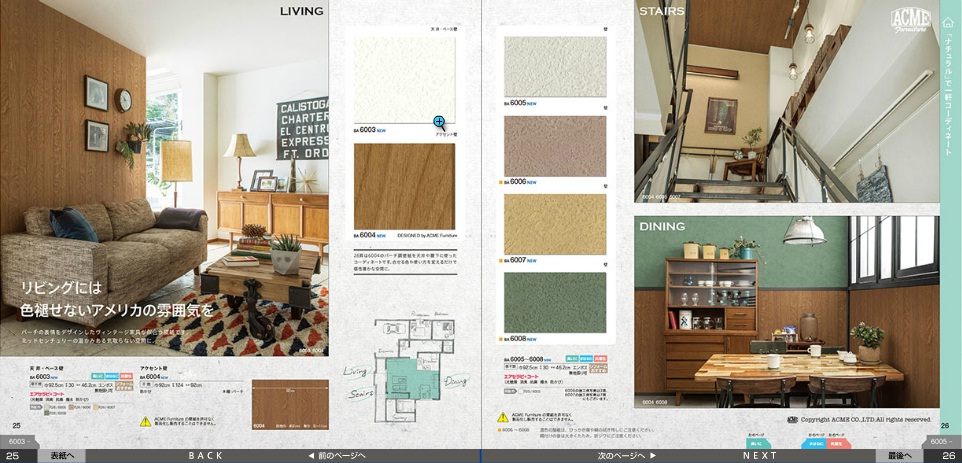Click the right arrow for next page
962x463 pixels.
(652, 455)
